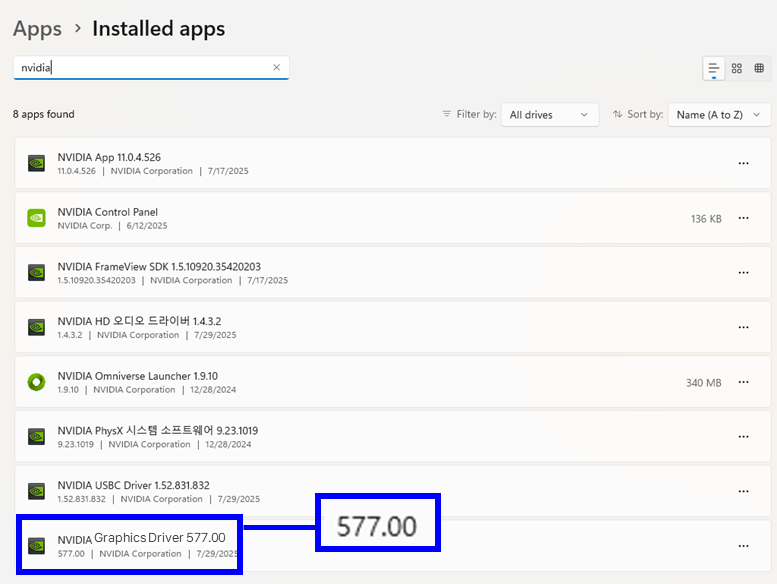Clear the nvidia search text with X
The height and width of the screenshot is (584, 777).
click(x=276, y=68)
